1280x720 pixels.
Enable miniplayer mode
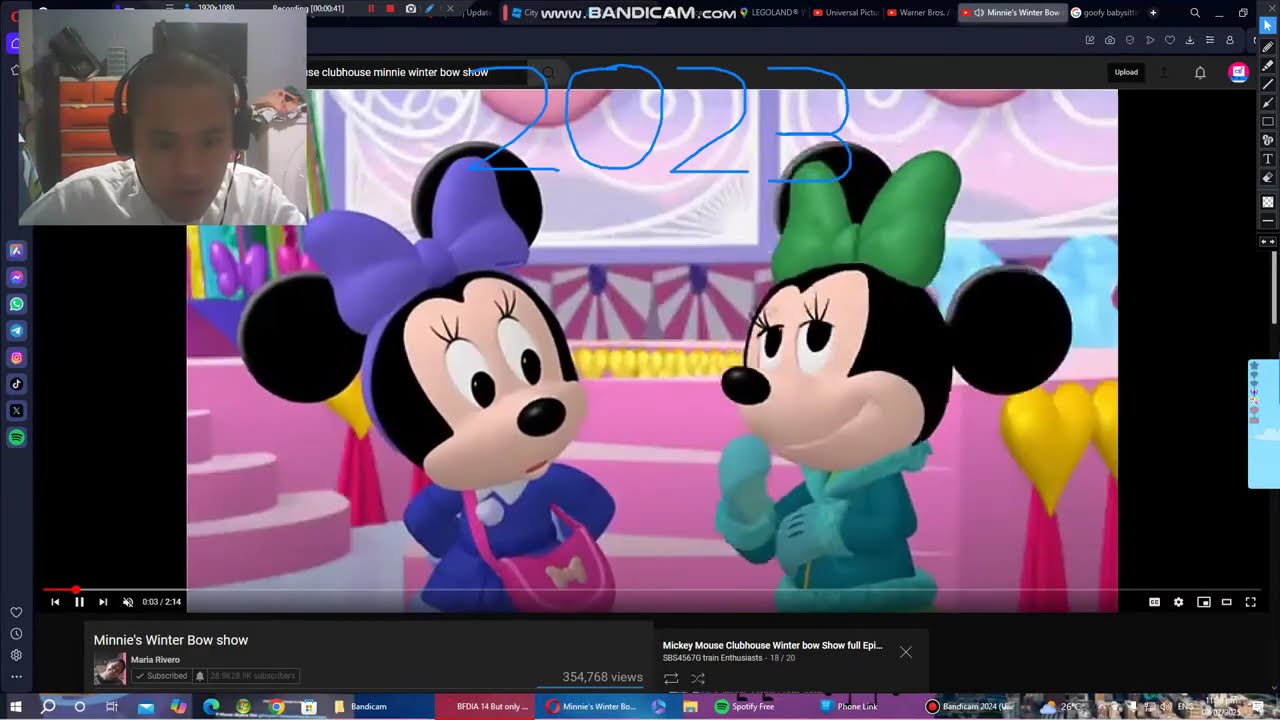(1204, 602)
